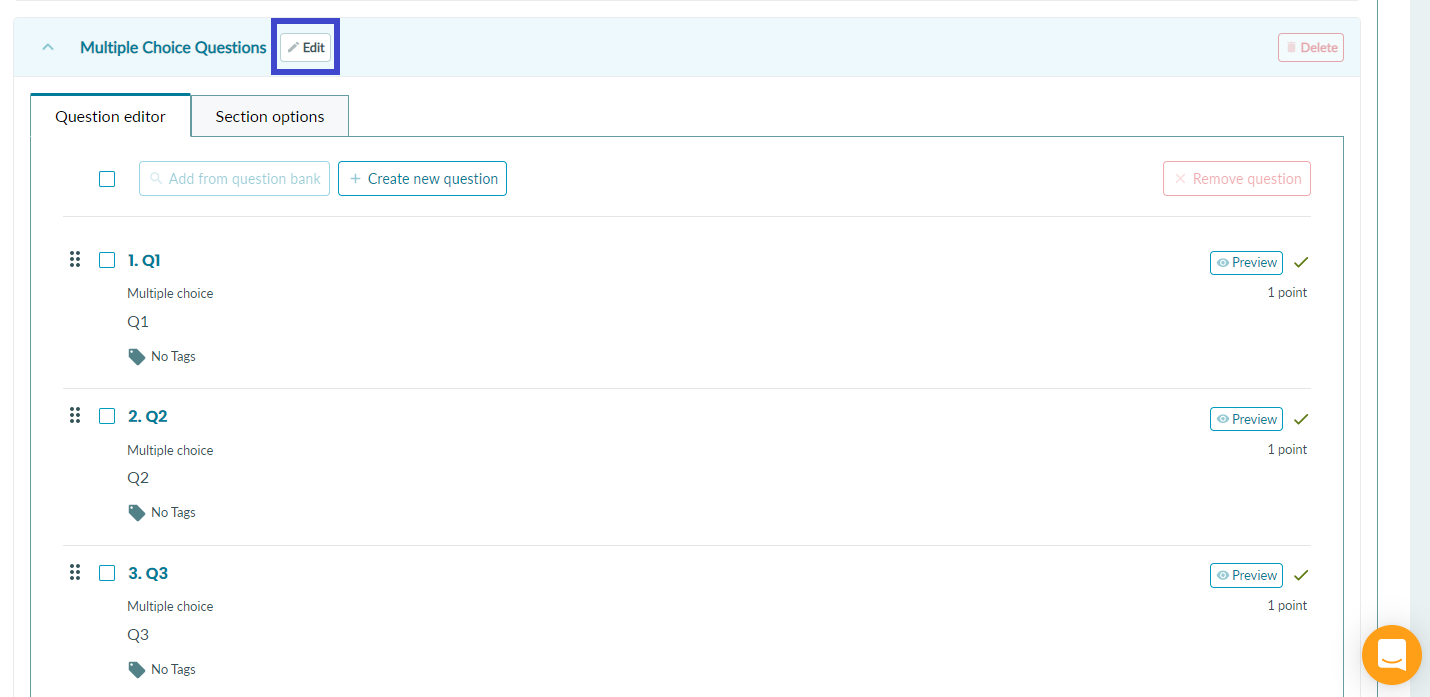1430x697 pixels.
Task: Click the tag icon under Q1
Action: pos(136,356)
